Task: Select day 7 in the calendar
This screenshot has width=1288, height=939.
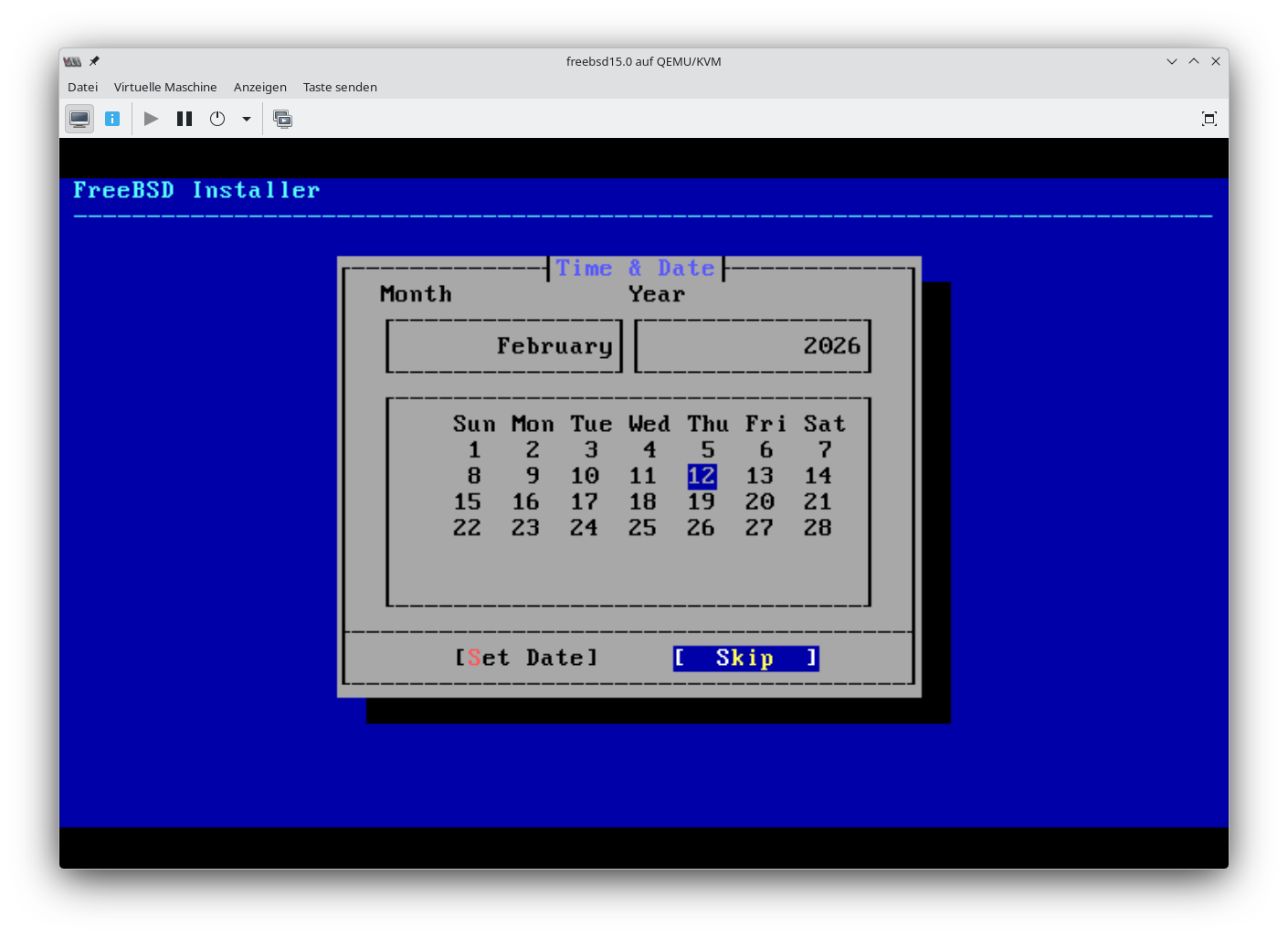Action: tap(825, 450)
